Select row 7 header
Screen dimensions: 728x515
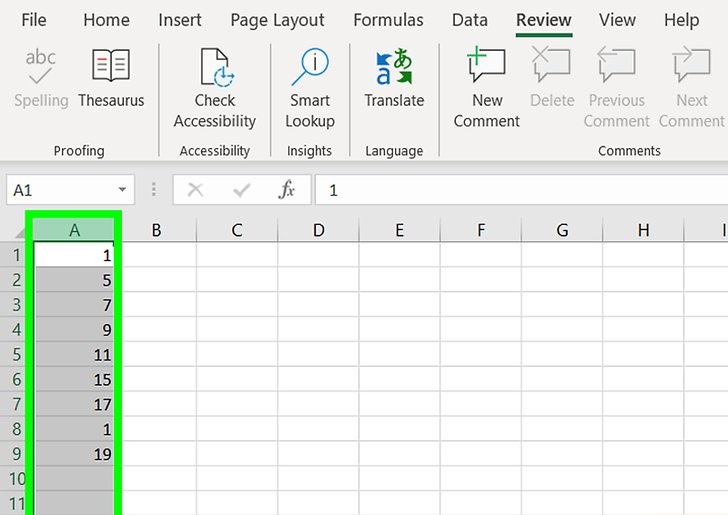pos(16,404)
